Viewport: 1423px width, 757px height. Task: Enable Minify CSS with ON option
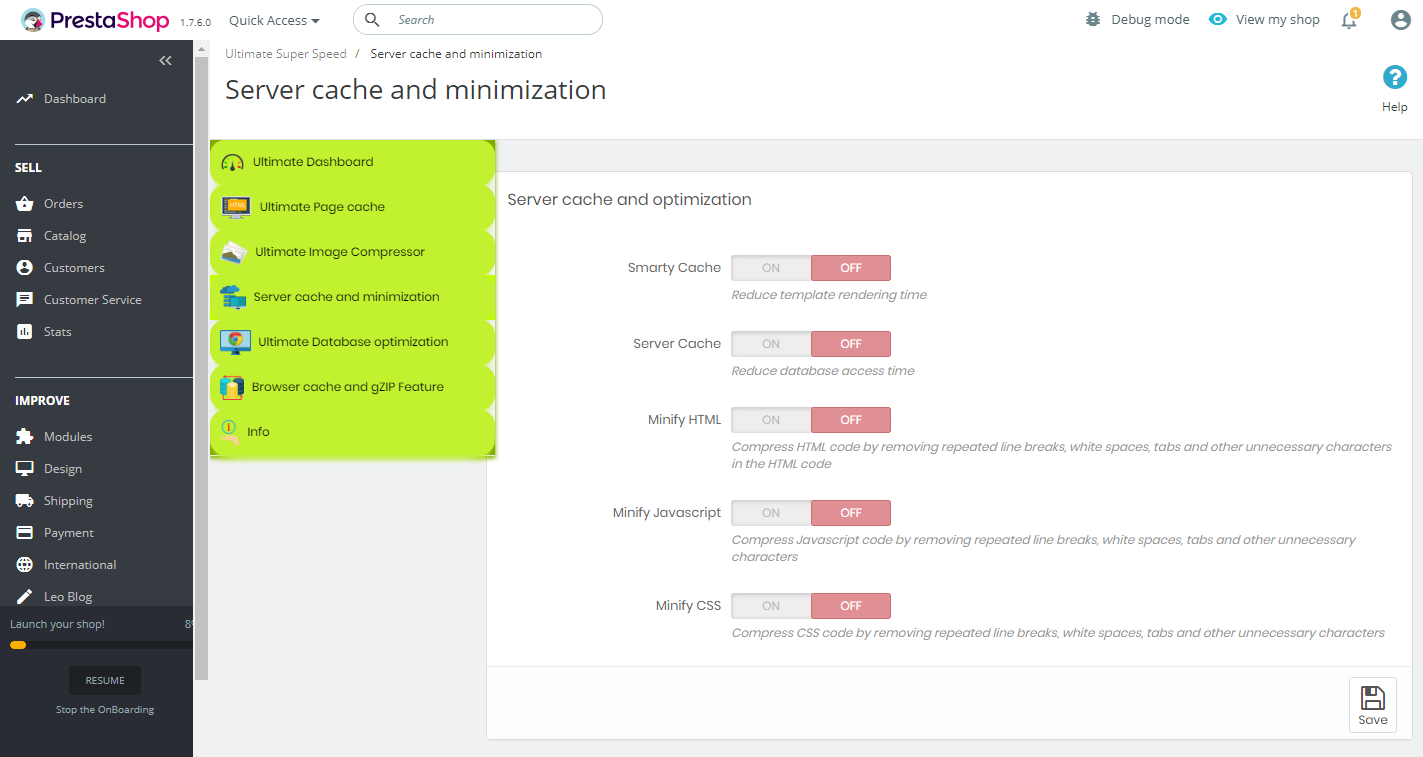(x=771, y=606)
